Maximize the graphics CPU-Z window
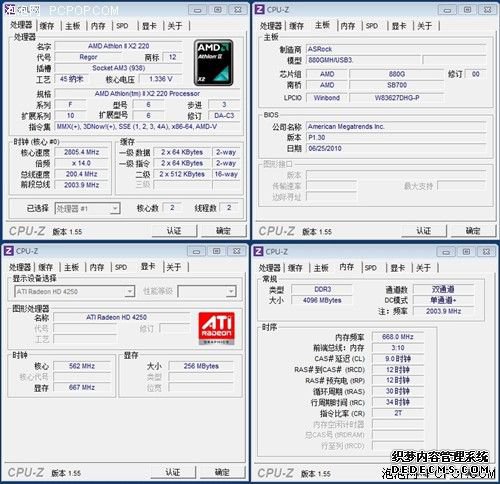Viewport: 500px width, 484px height. click(x=217, y=251)
